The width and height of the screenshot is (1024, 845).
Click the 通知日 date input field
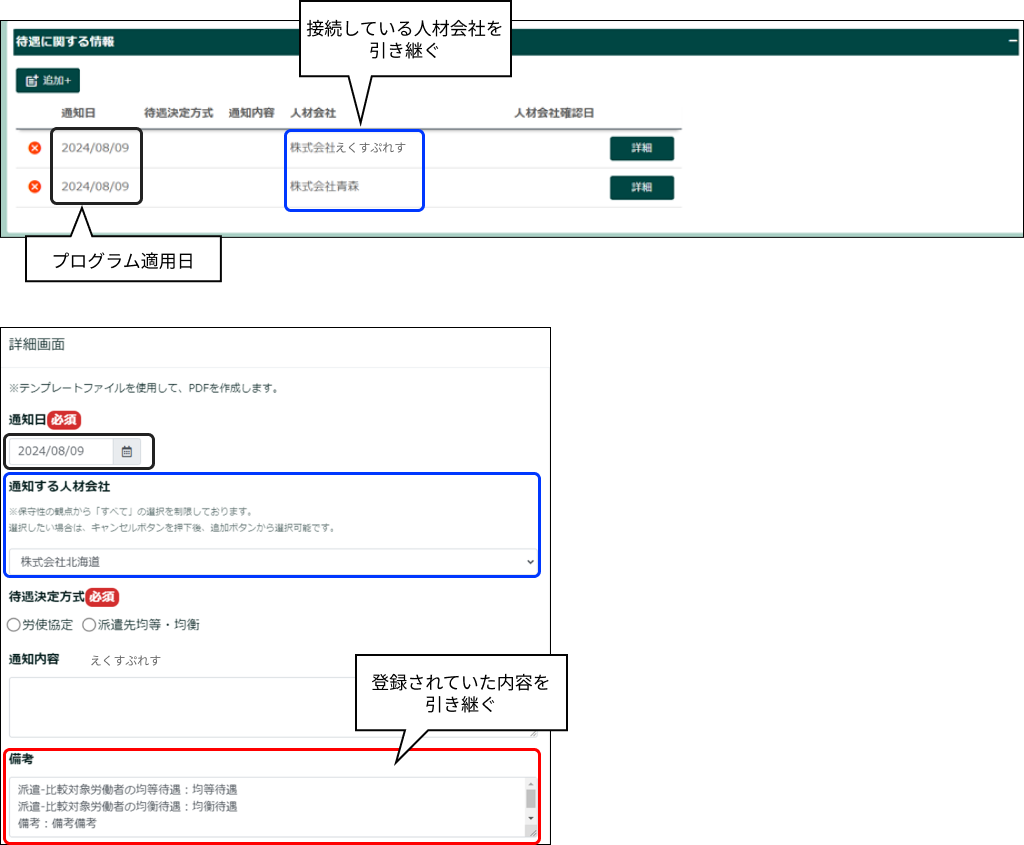click(x=61, y=451)
